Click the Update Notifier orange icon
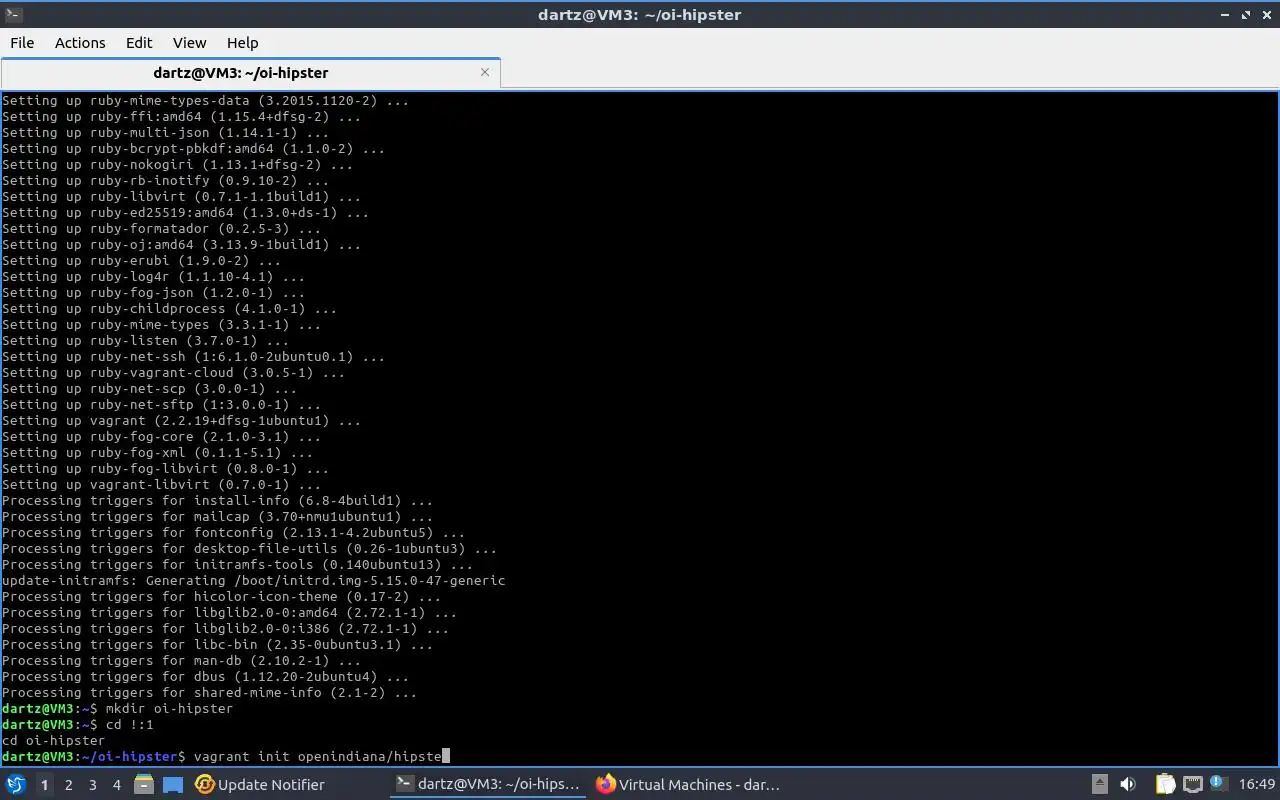The height and width of the screenshot is (800, 1280). click(205, 785)
